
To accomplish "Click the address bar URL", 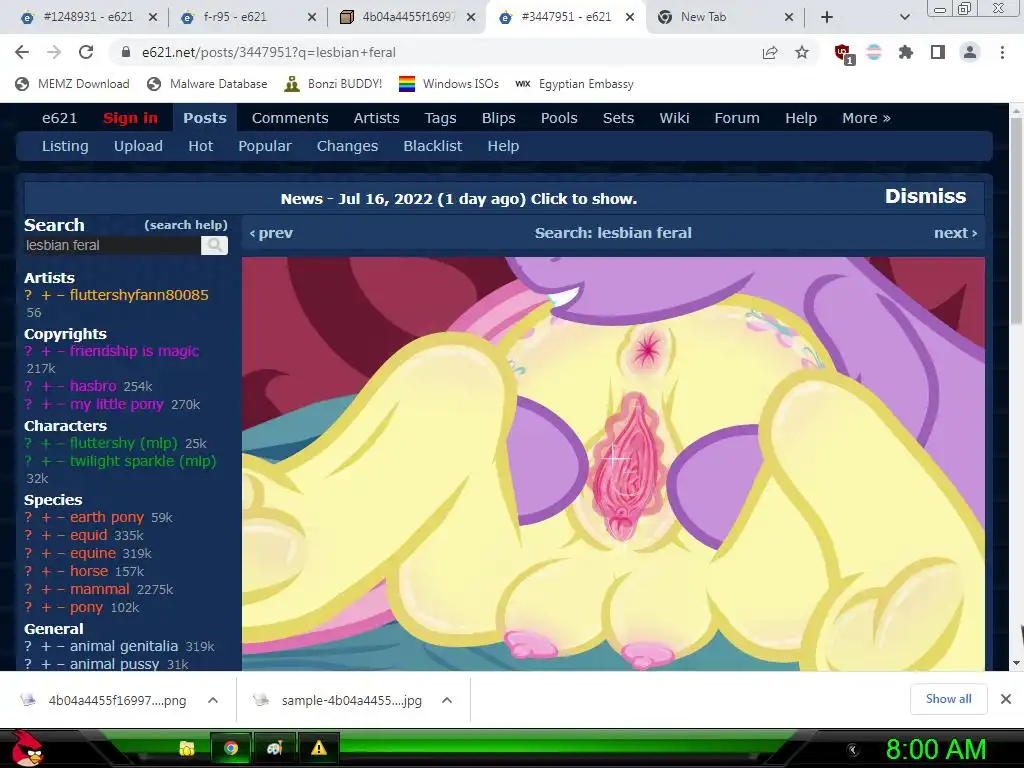I will click(x=268, y=52).
